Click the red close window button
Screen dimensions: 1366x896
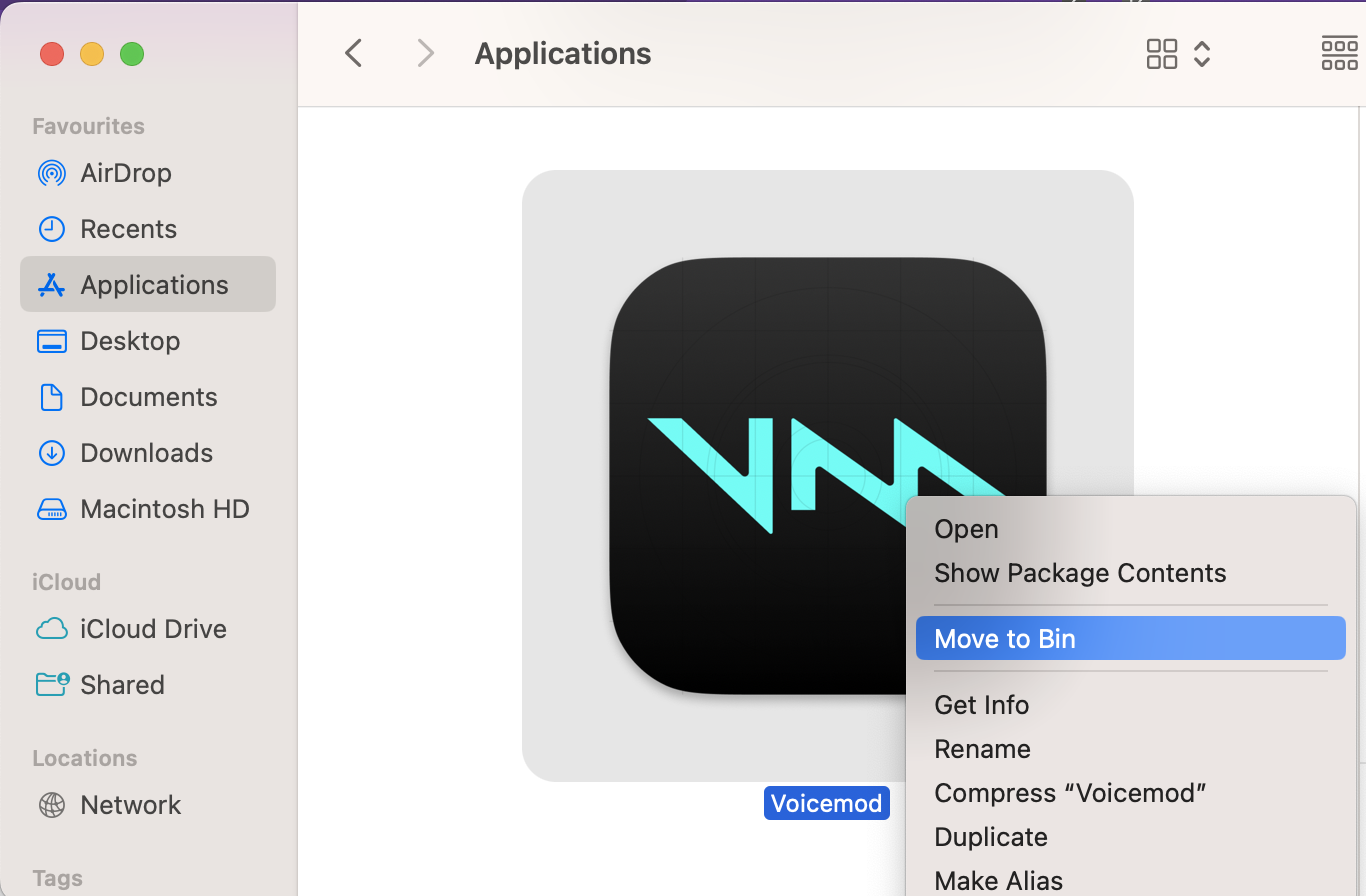tap(52, 54)
